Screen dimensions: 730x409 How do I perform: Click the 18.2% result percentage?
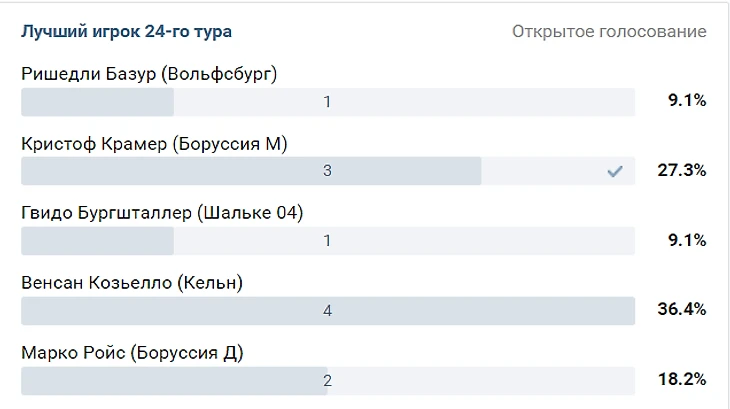point(682,380)
